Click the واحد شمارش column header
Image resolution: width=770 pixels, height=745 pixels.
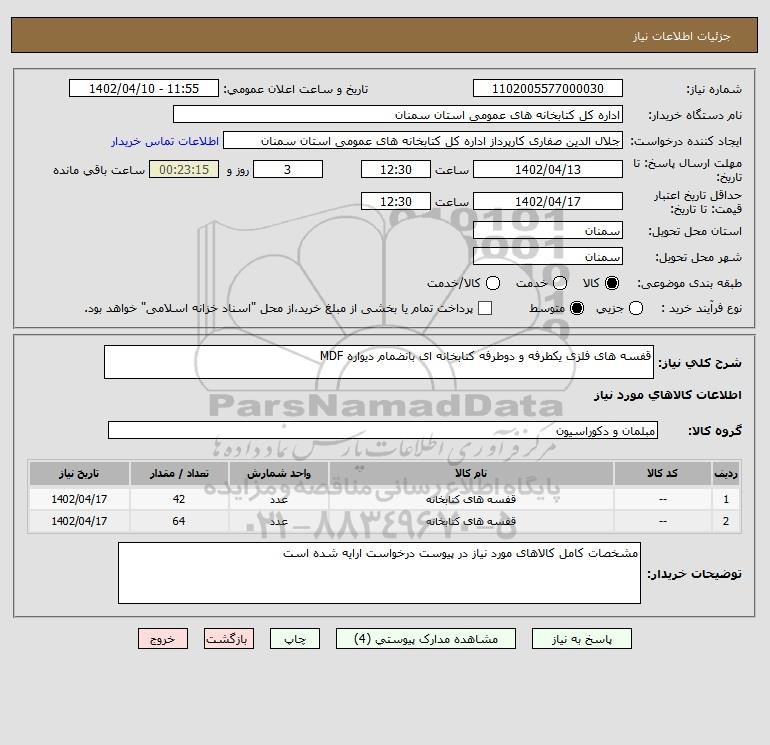click(x=279, y=473)
